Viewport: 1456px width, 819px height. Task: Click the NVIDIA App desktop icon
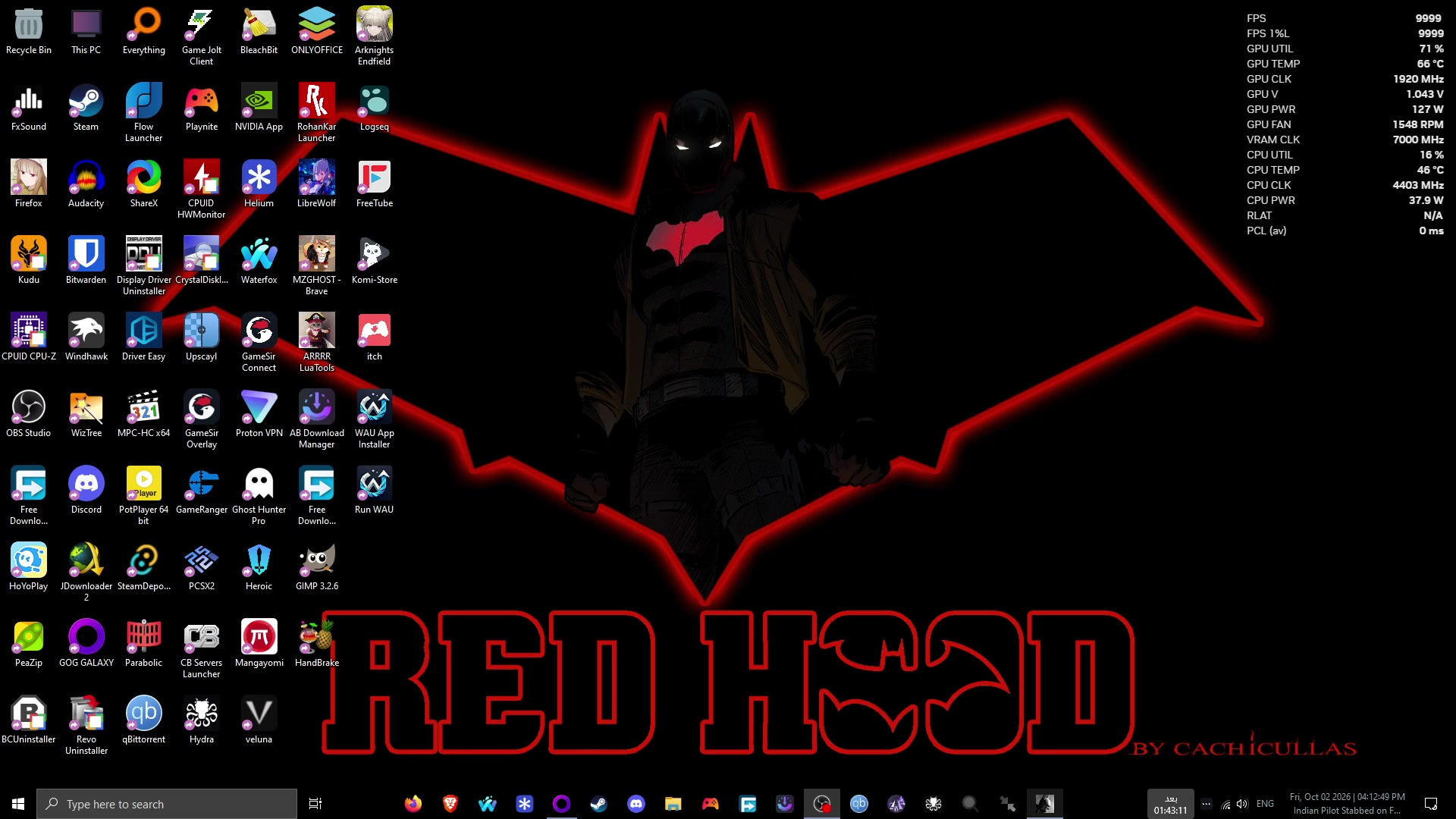coord(259,108)
